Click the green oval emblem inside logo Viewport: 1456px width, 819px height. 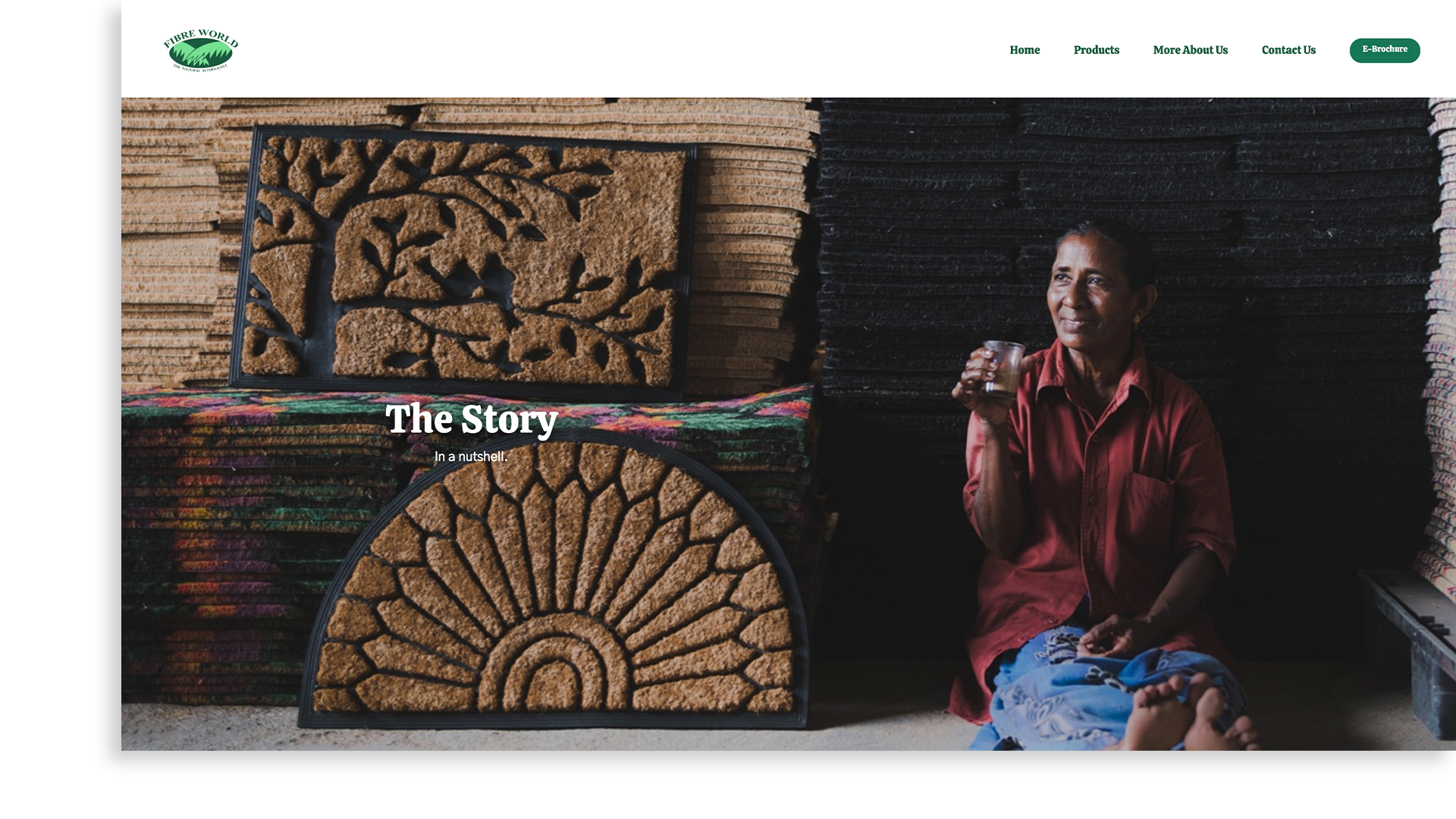point(201,53)
